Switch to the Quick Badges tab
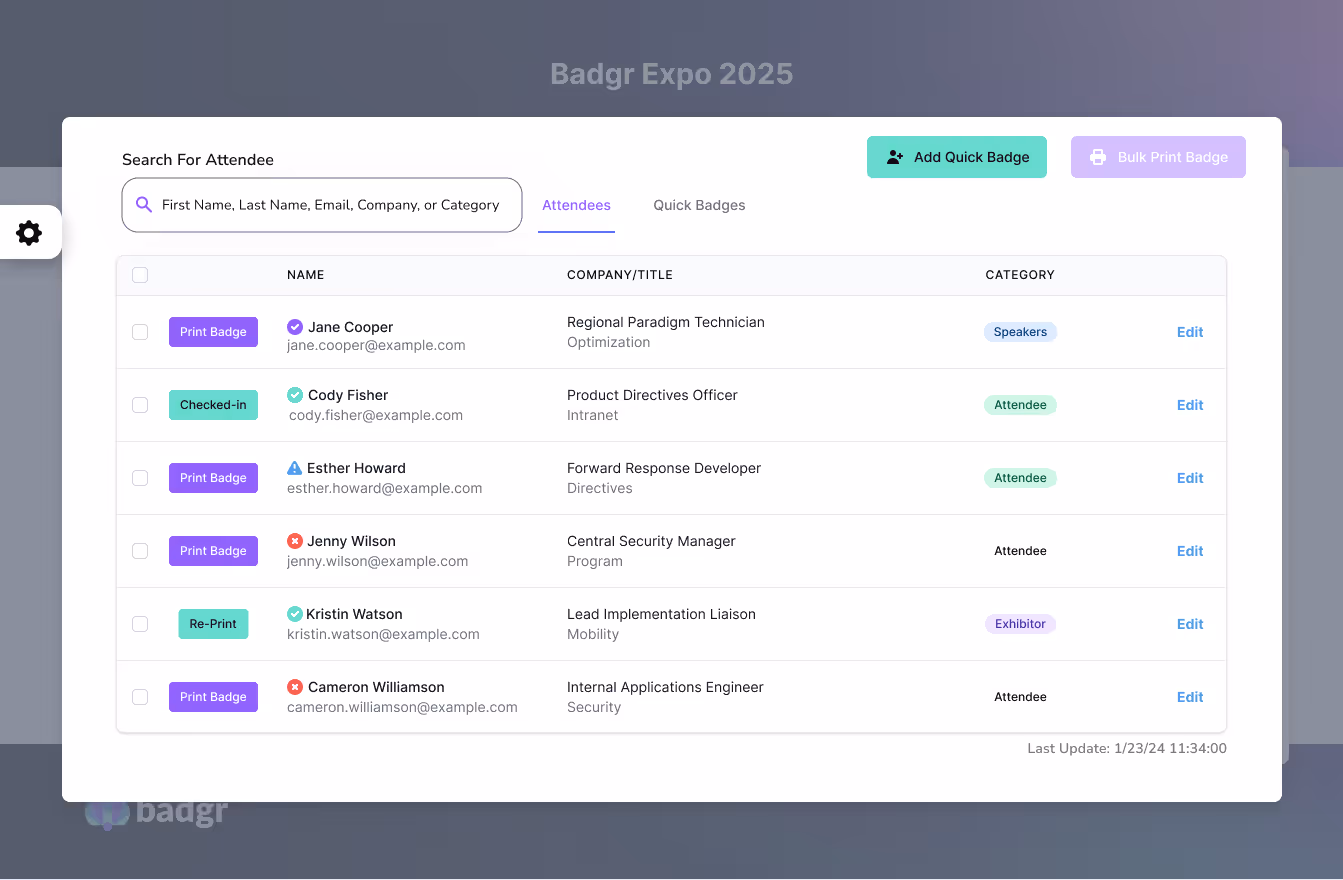This screenshot has width=1343, height=880. pos(699,205)
